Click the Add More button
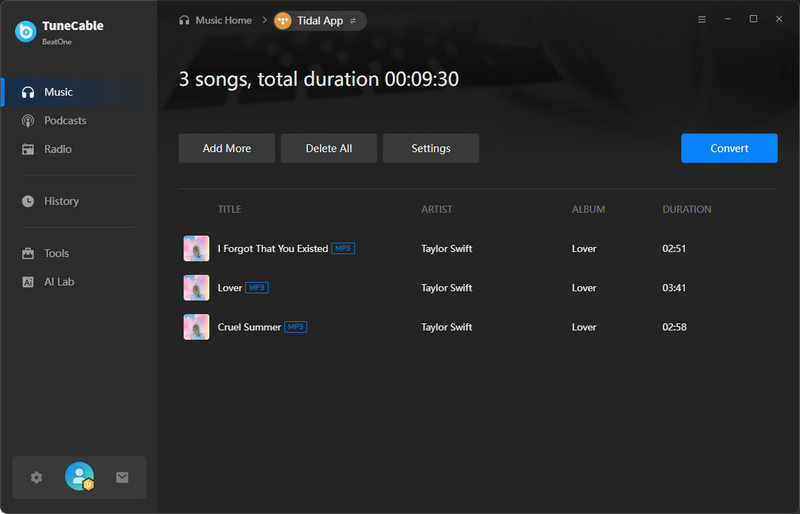This screenshot has width=800, height=514. pyautogui.click(x=227, y=149)
